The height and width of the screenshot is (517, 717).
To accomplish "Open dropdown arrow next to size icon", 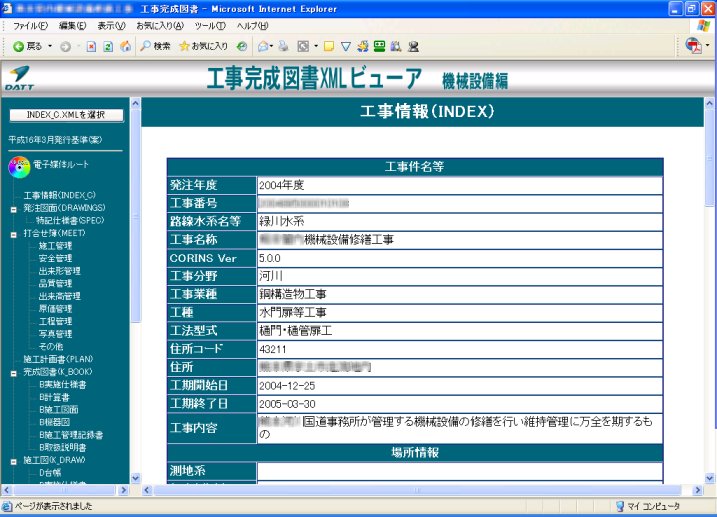I will [316, 46].
